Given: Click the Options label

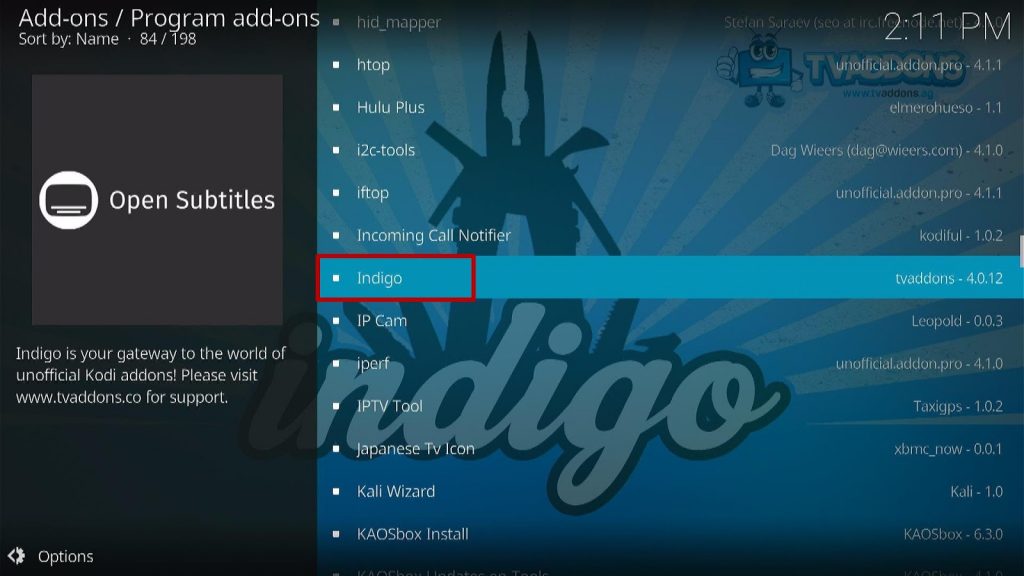Looking at the screenshot, I should (x=65, y=556).
